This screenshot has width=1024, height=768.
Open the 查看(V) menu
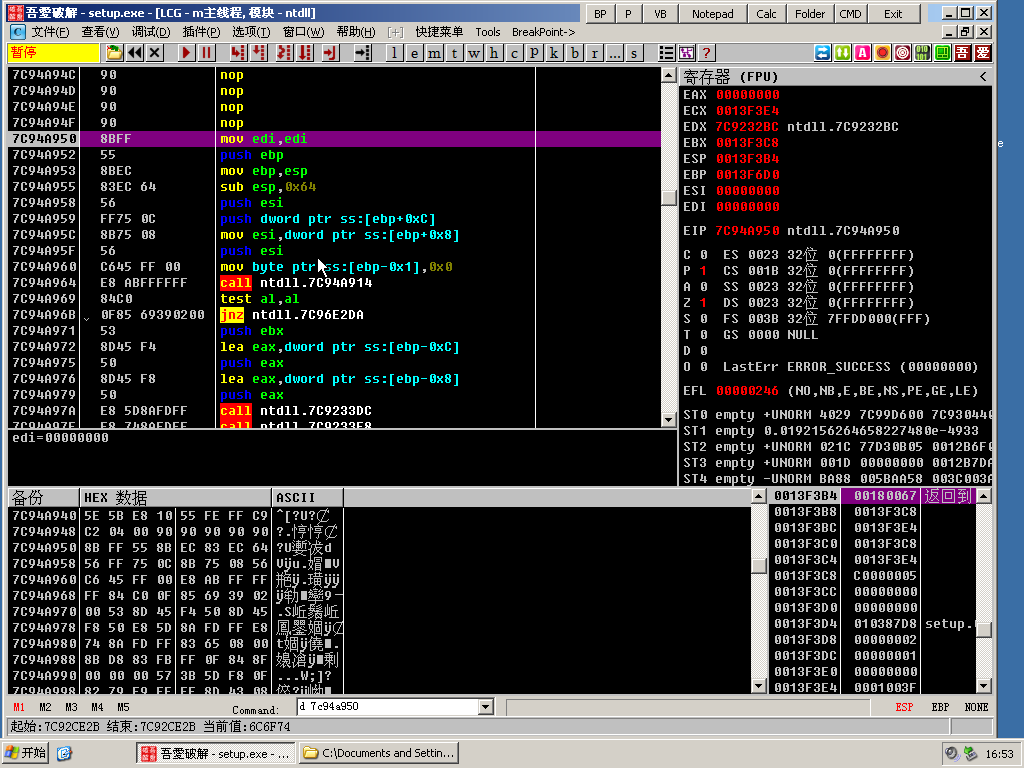click(x=101, y=32)
